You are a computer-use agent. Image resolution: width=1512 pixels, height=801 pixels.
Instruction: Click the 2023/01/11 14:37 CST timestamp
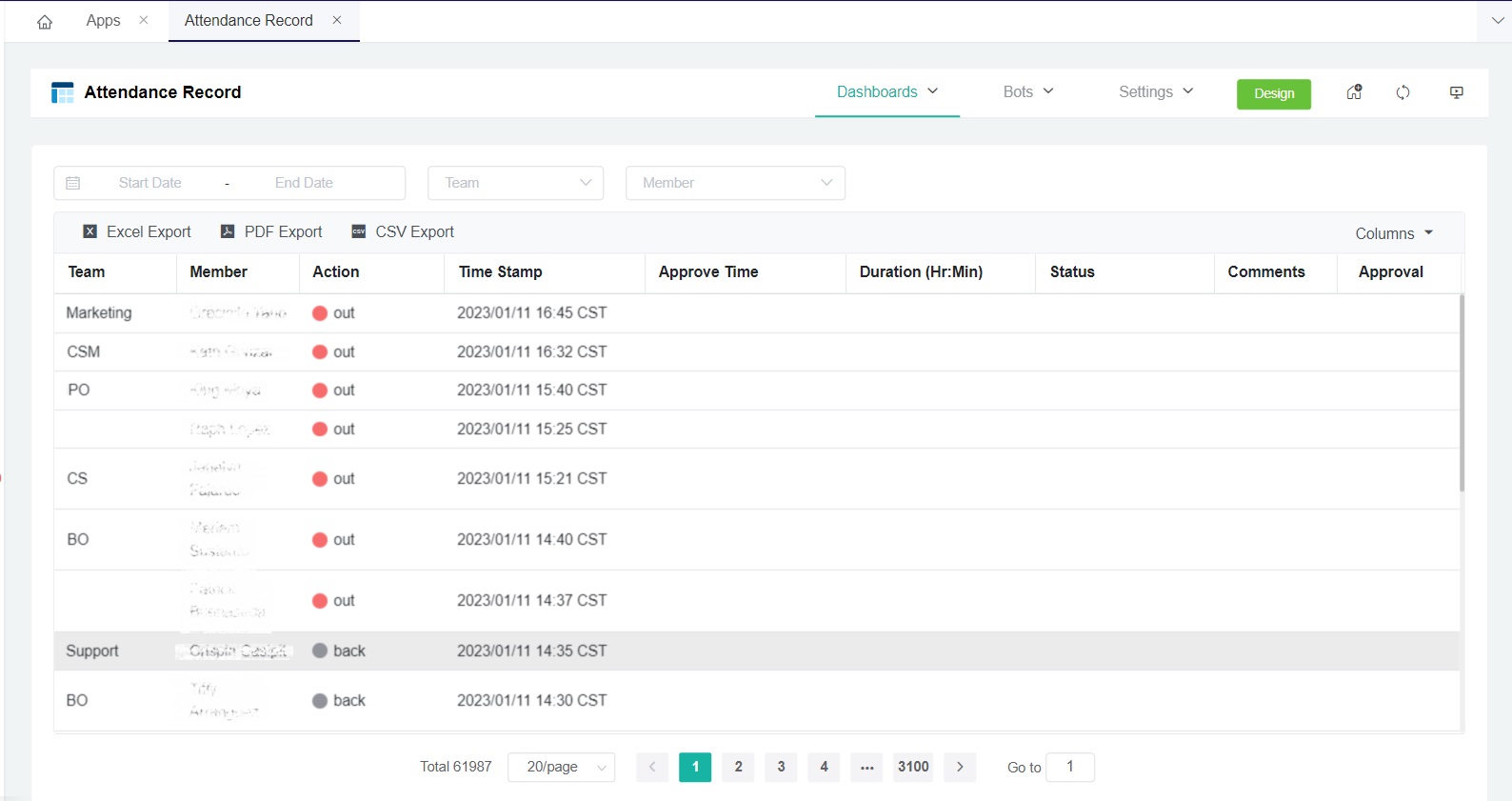pos(531,600)
